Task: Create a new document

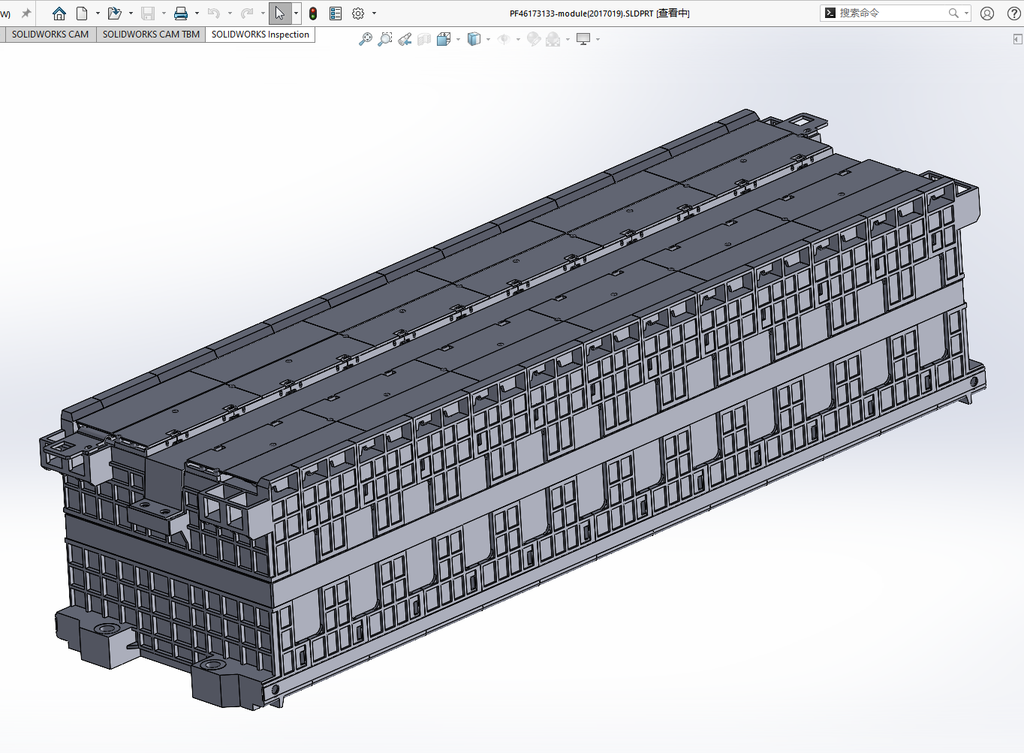Action: (x=82, y=13)
